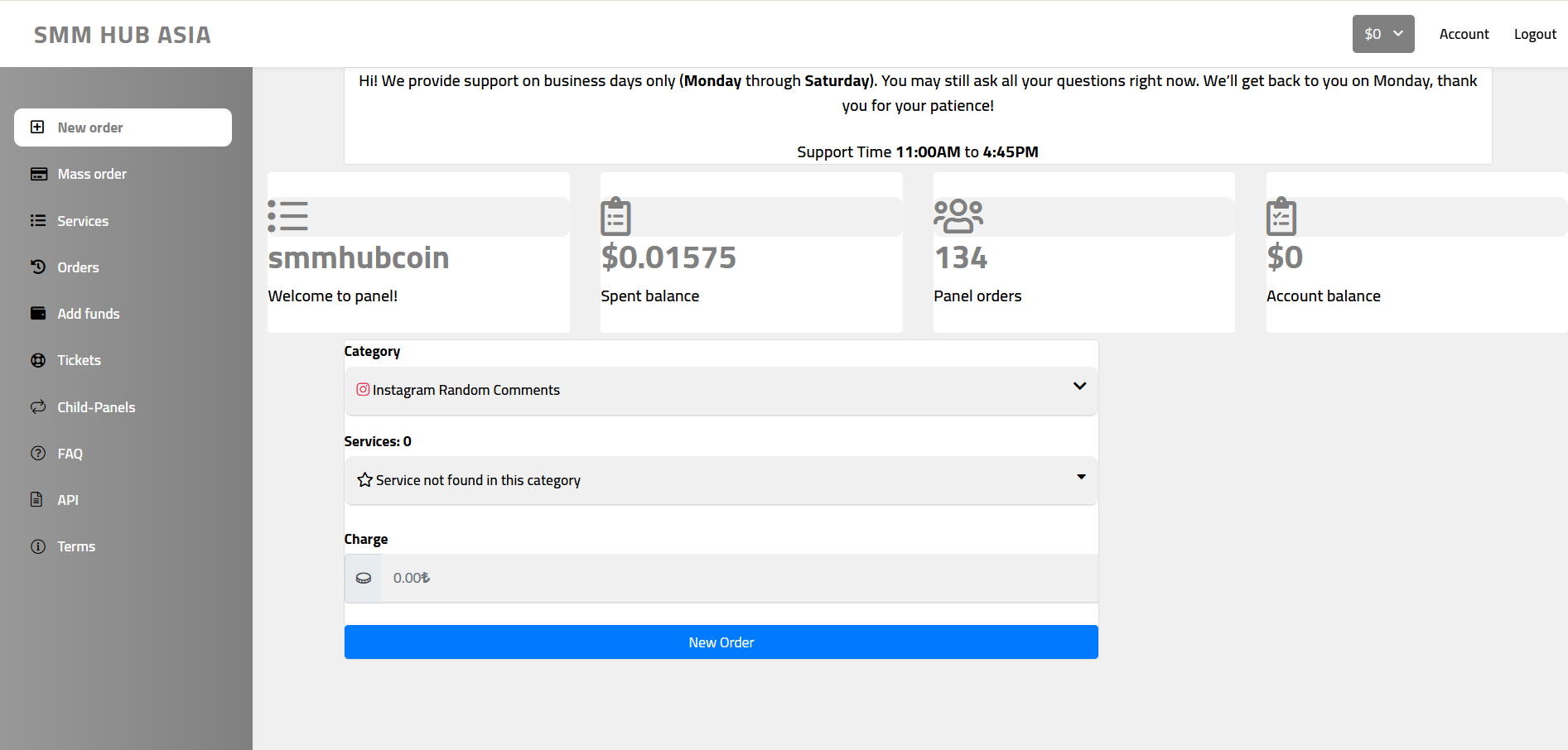Click the Logout link in header

1535,34
